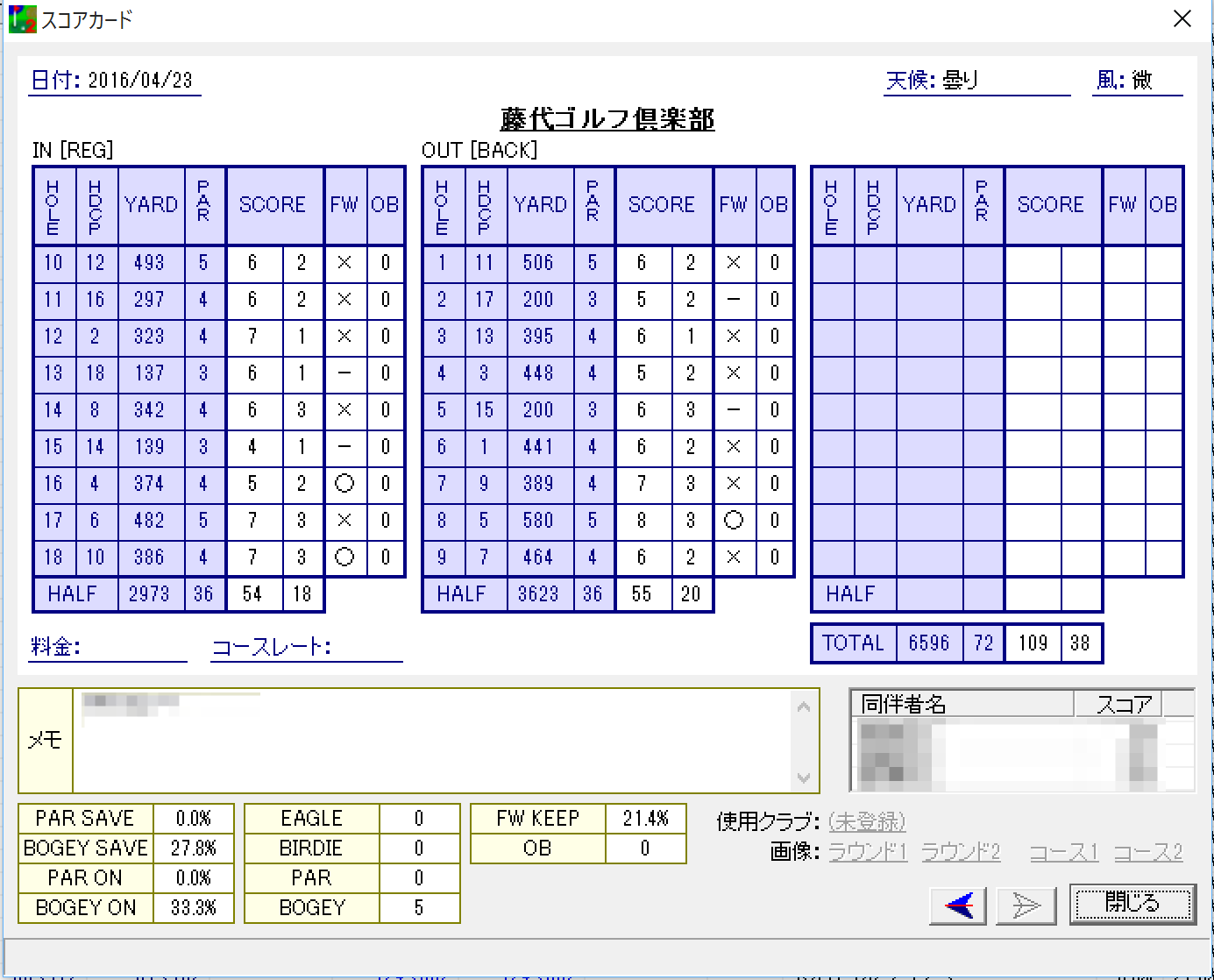Go to previous scorecard with blue arrow
The width and height of the screenshot is (1214, 980).
pyautogui.click(x=958, y=905)
